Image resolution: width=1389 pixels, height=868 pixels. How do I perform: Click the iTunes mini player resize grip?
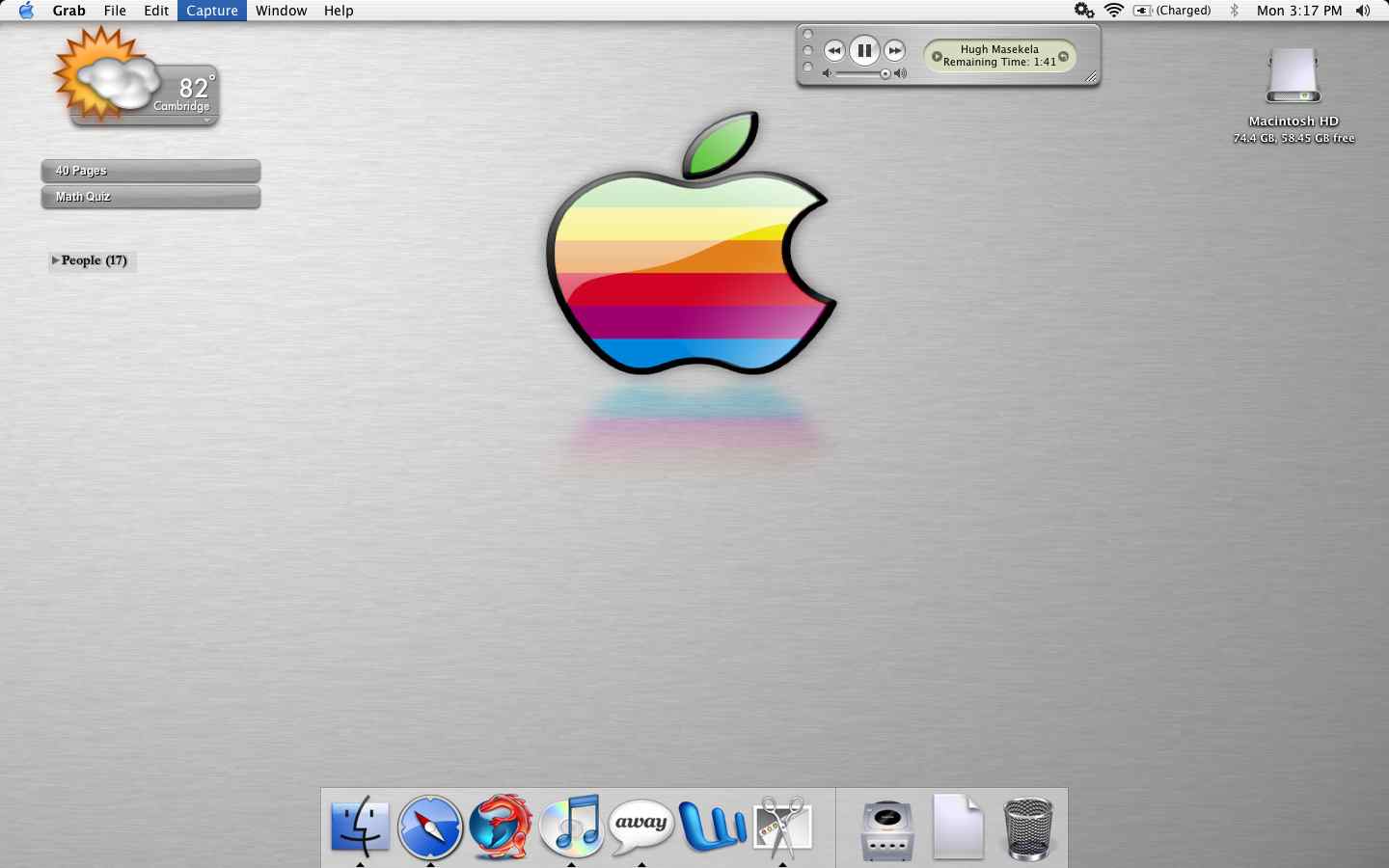tap(1091, 78)
